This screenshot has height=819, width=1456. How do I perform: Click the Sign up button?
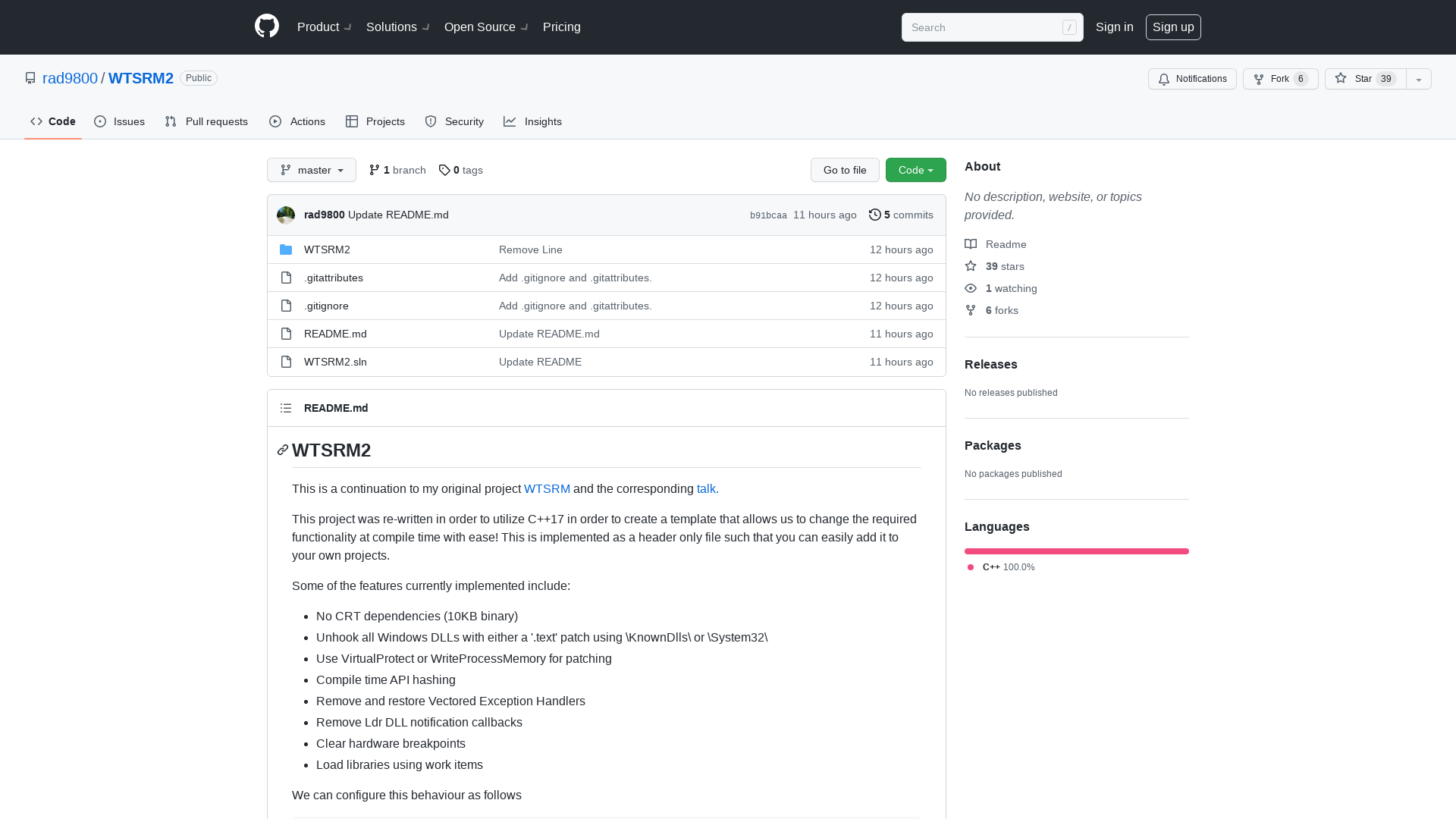[x=1173, y=27]
